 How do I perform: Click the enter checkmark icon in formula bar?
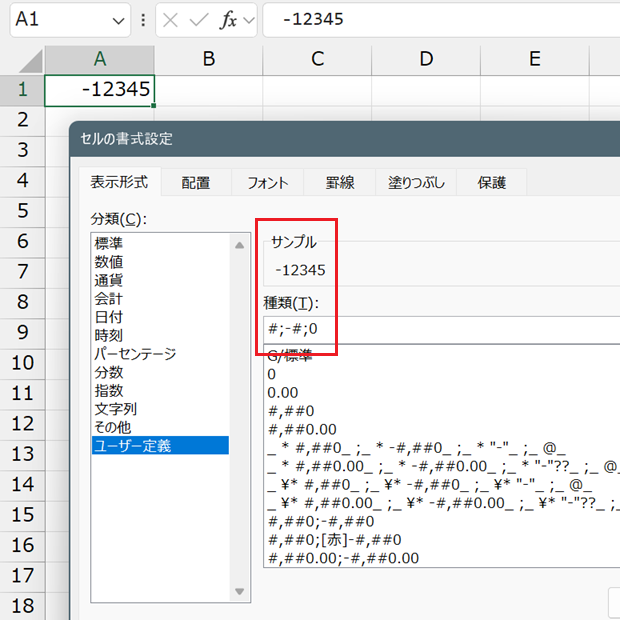click(x=199, y=20)
